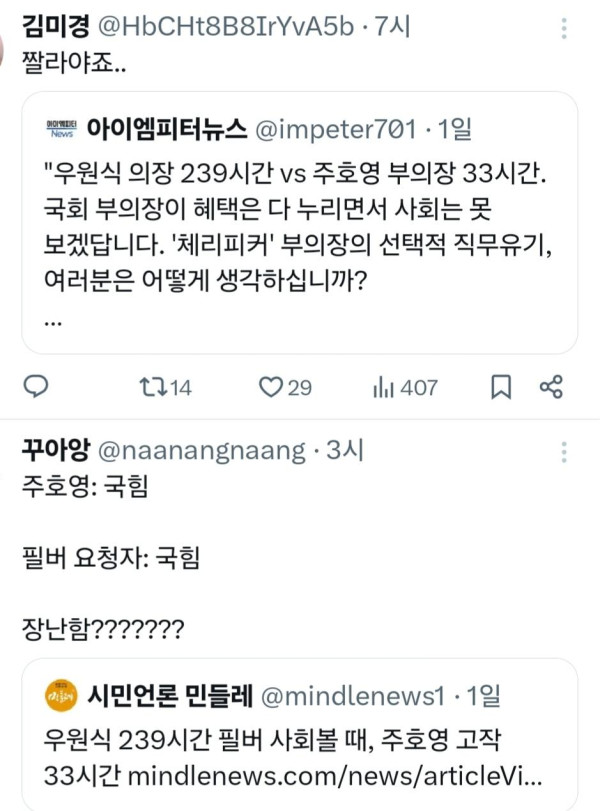Click the @impeter701 handle in the quoted tweet
Image resolution: width=600 pixels, height=811 pixels.
point(333,129)
